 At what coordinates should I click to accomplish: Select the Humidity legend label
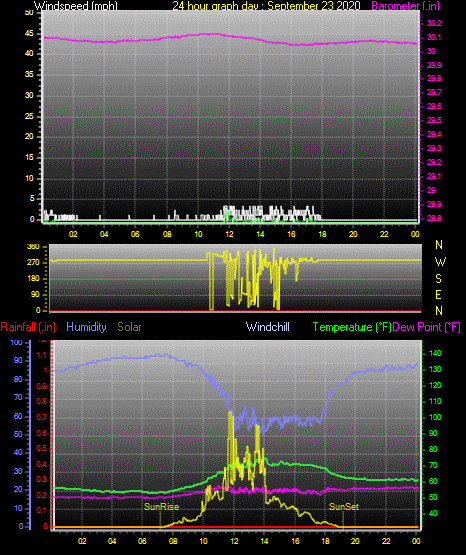(86, 327)
